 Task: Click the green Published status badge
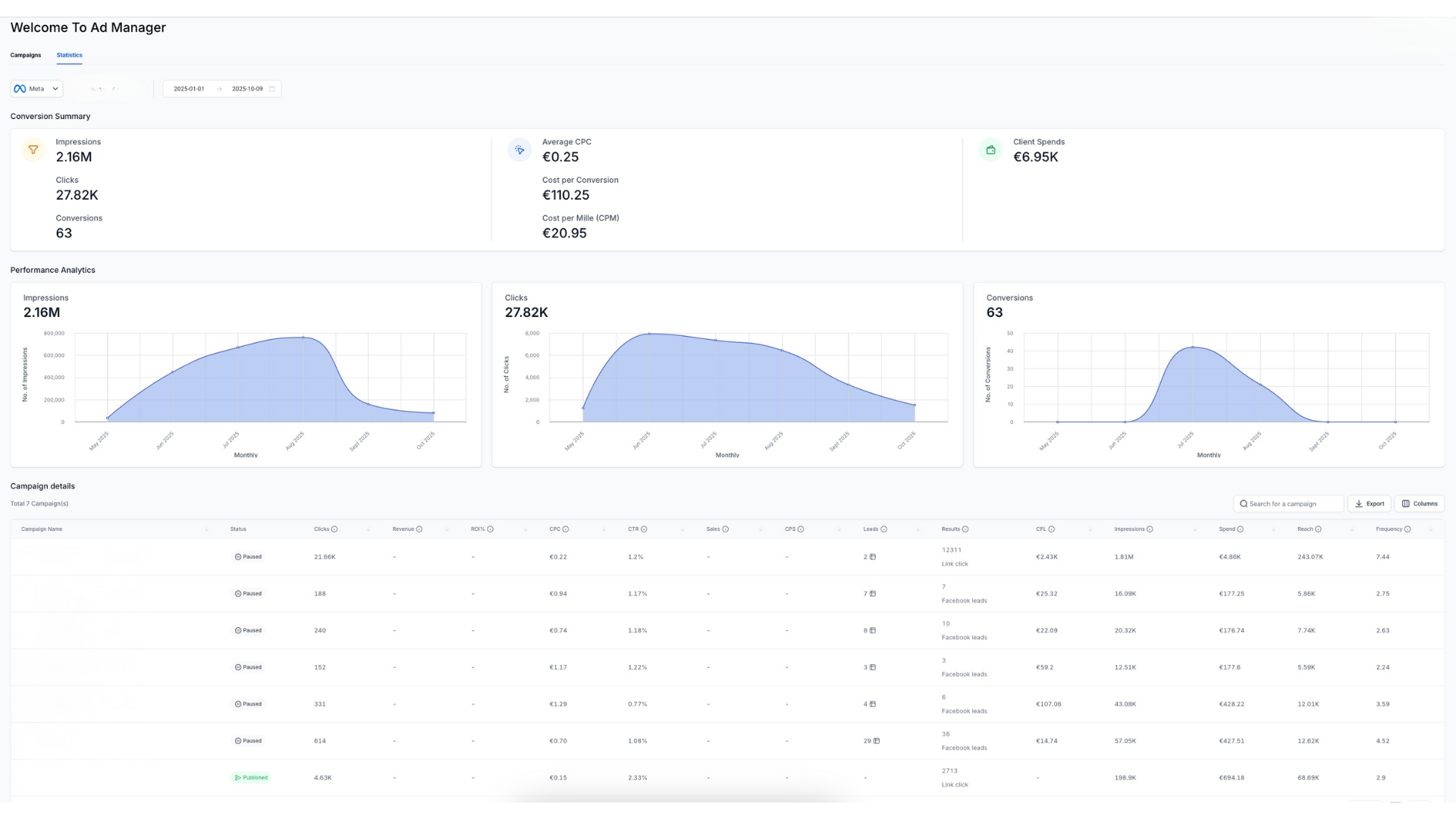pos(250,777)
